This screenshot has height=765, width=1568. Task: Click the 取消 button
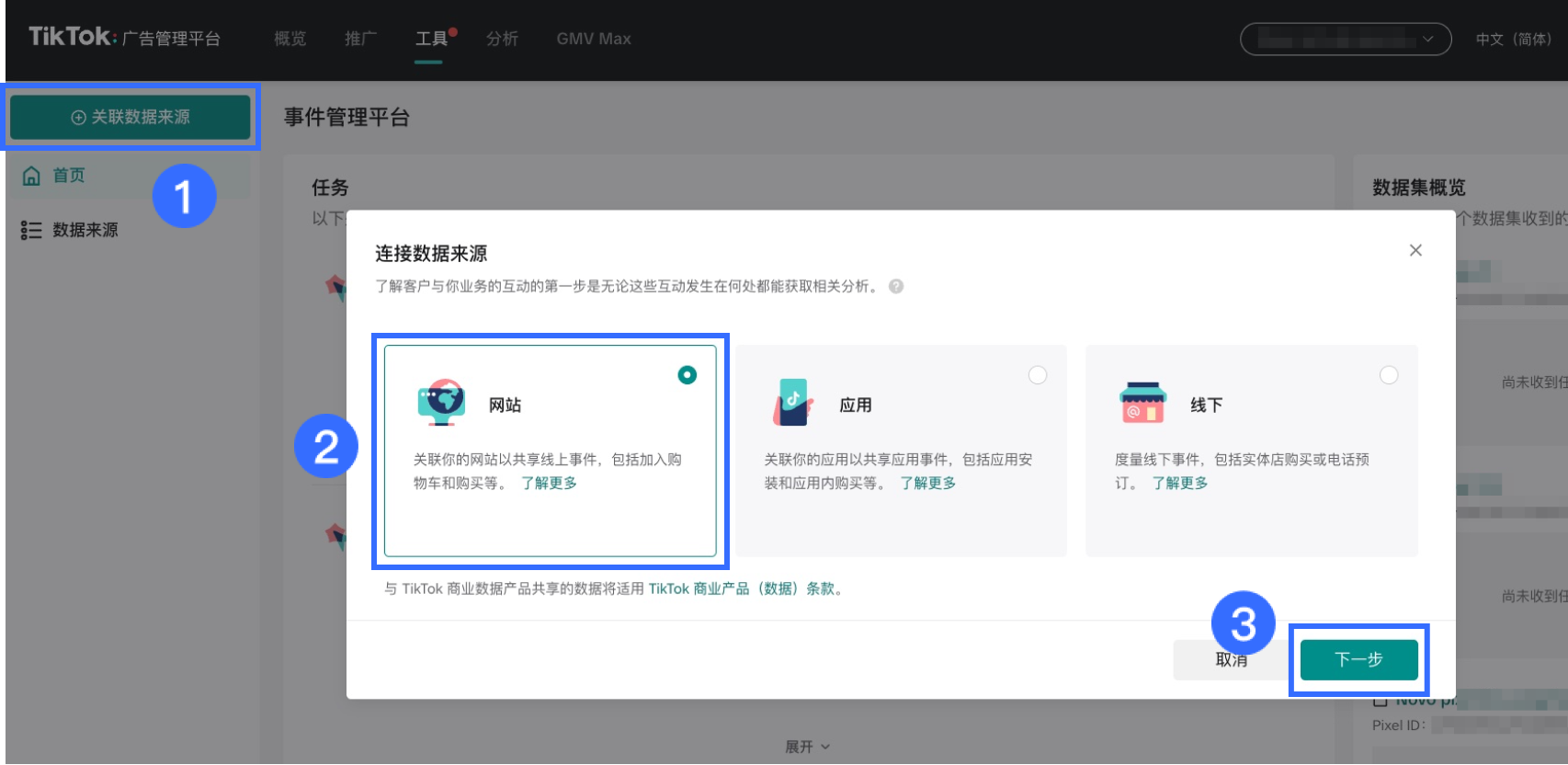click(1231, 660)
